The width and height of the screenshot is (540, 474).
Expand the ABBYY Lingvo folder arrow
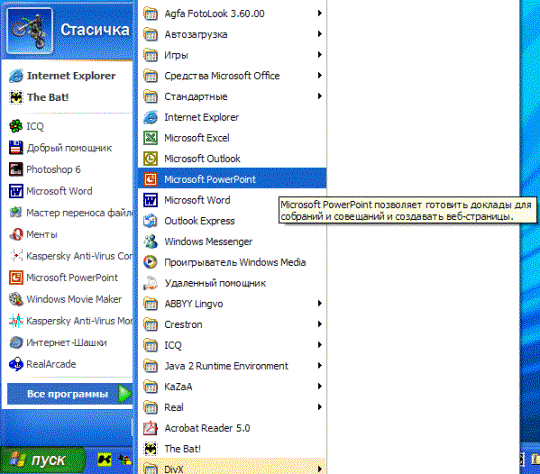point(320,303)
